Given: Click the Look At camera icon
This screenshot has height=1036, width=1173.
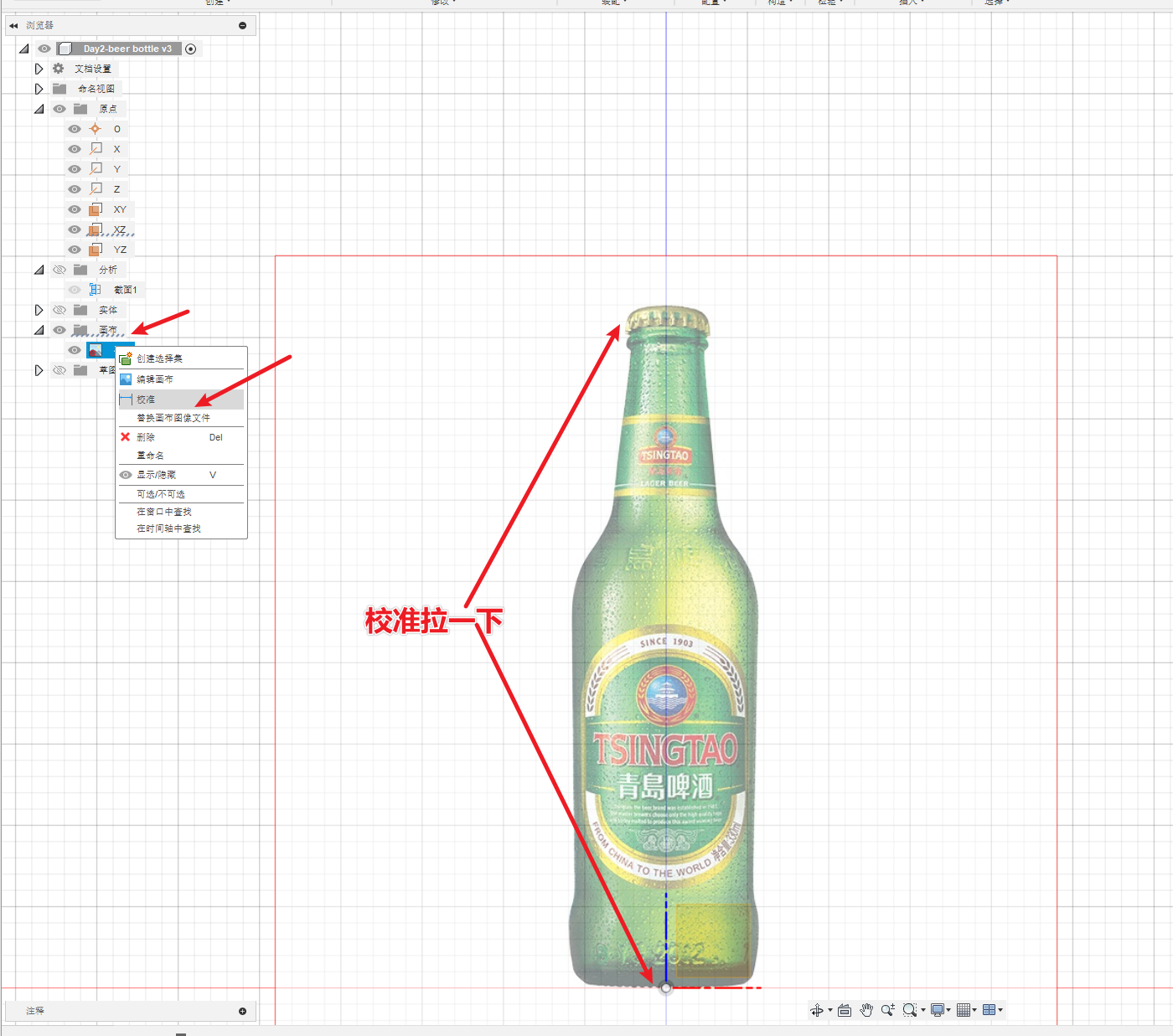Looking at the screenshot, I should [845, 1011].
